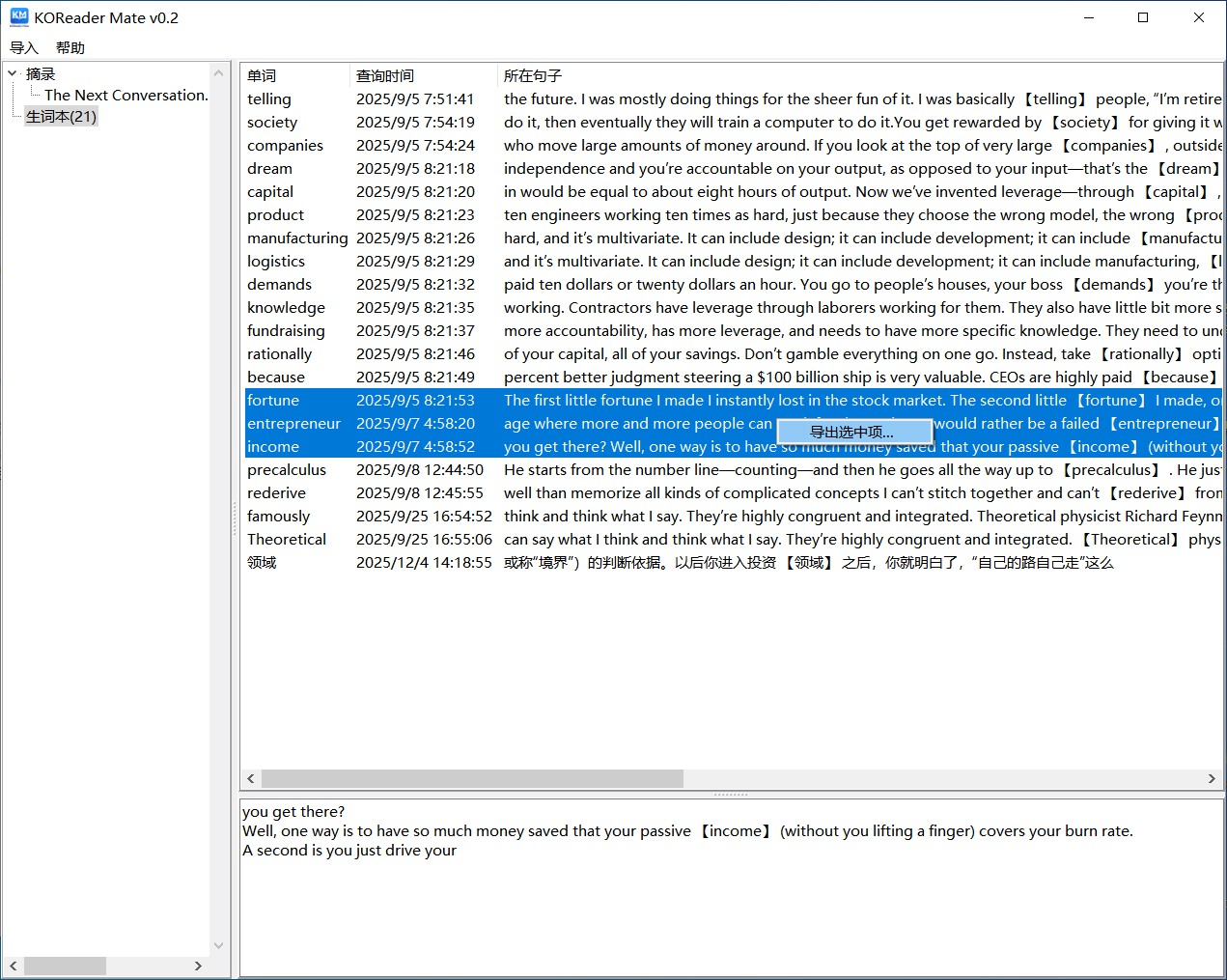Image resolution: width=1227 pixels, height=980 pixels.
Task: Click timestamp 2025/9/25 16:54:52
Action: tap(424, 516)
